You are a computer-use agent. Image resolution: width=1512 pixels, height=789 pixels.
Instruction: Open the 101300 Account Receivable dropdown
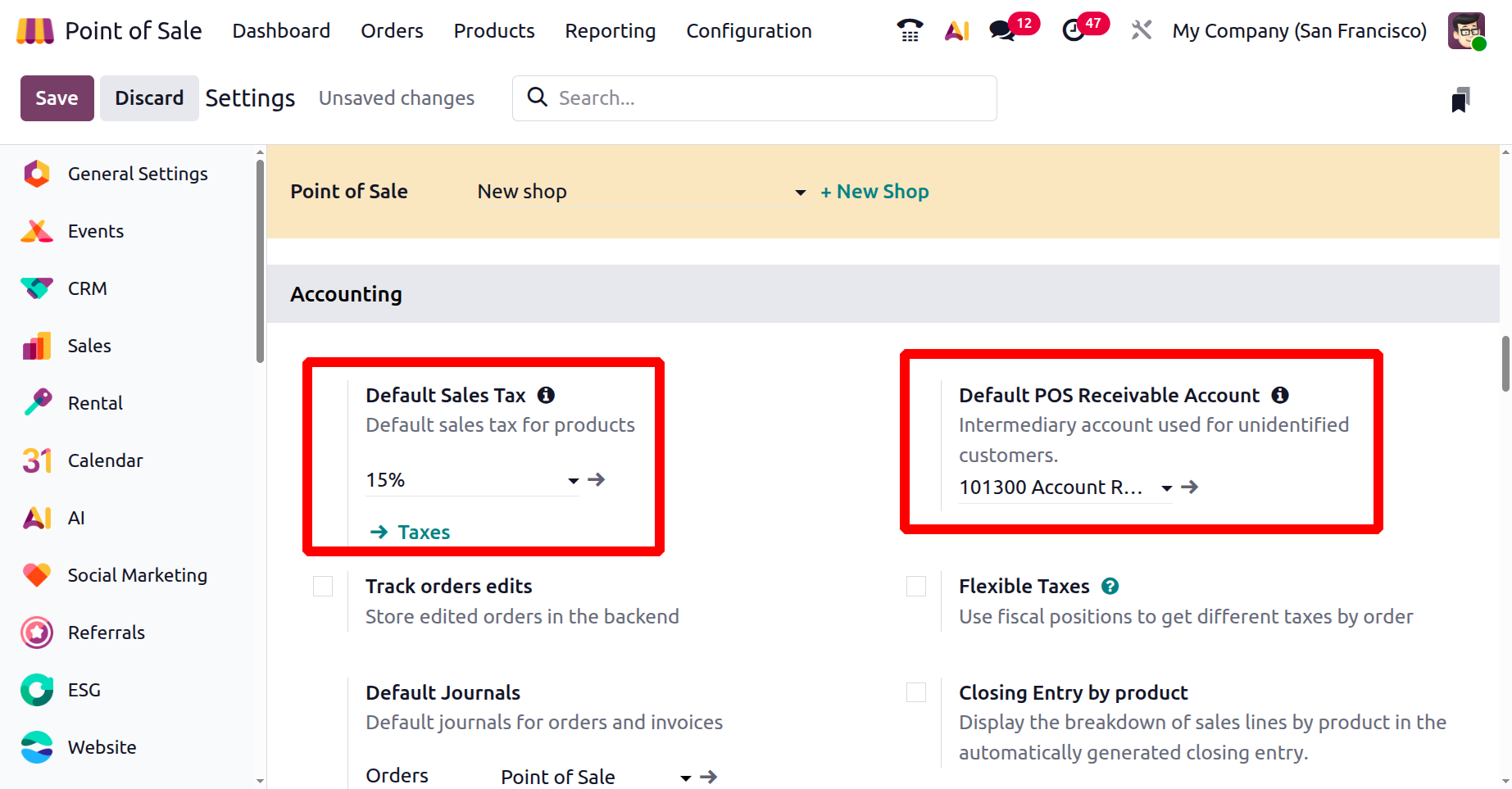click(x=1166, y=488)
